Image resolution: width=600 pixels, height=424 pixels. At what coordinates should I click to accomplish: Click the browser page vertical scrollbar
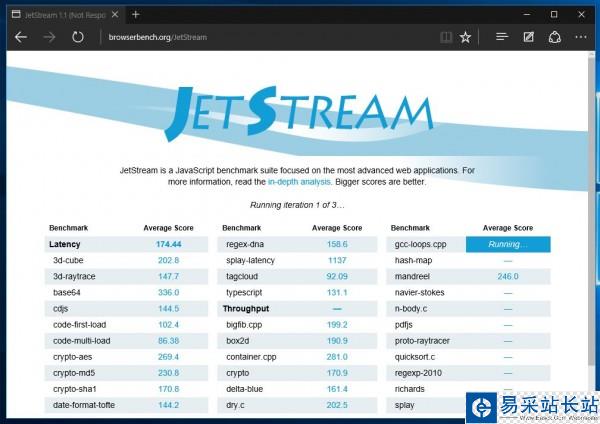tap(591, 210)
